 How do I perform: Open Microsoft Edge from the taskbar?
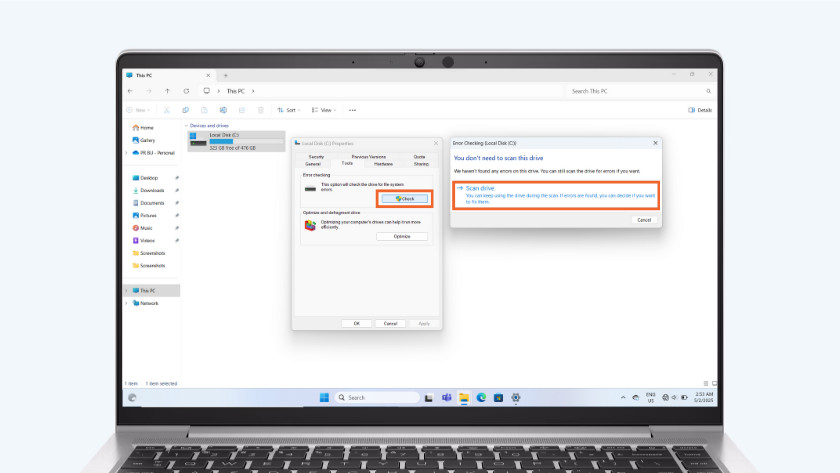point(481,397)
